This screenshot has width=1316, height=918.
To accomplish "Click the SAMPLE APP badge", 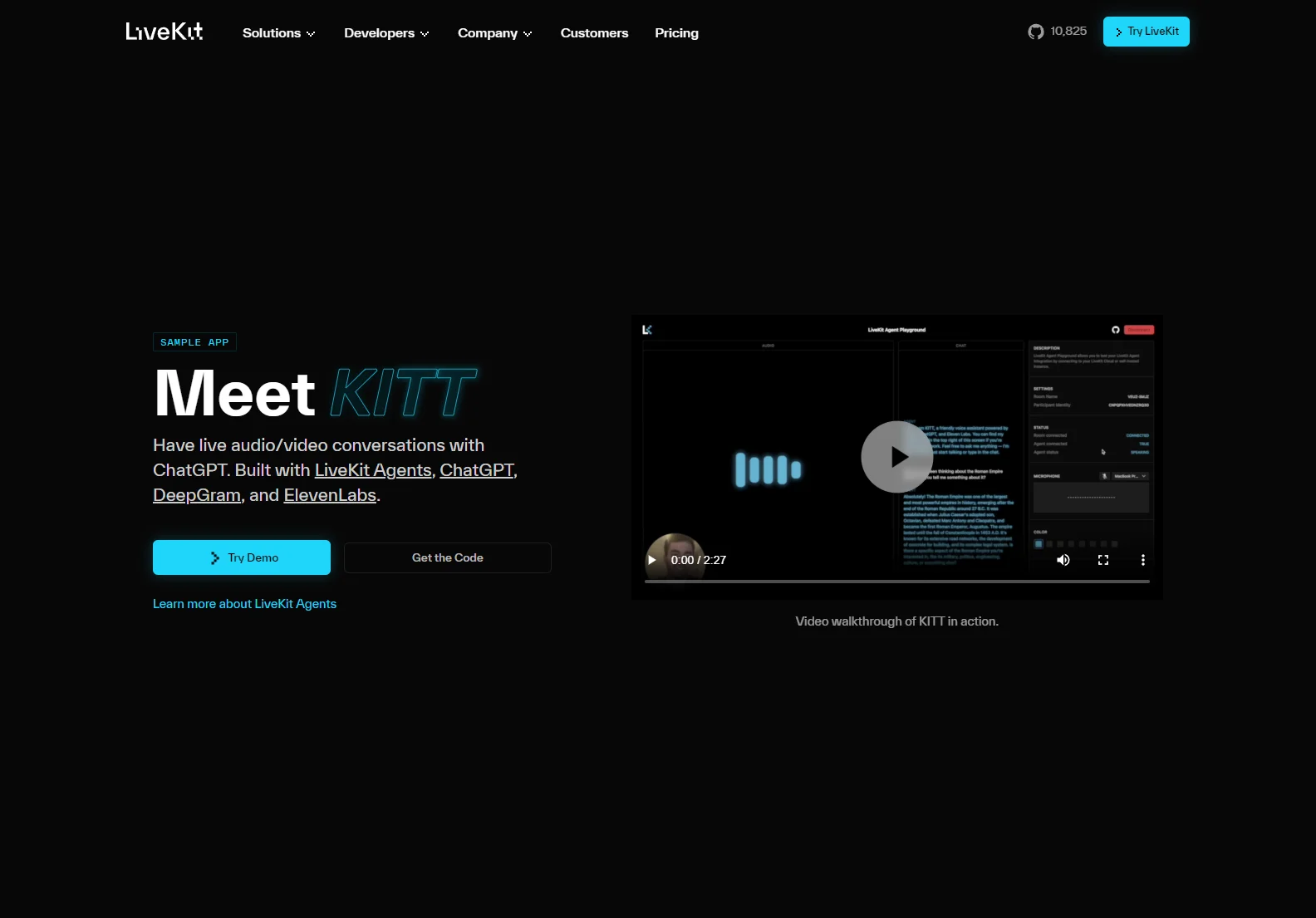I will 194,342.
